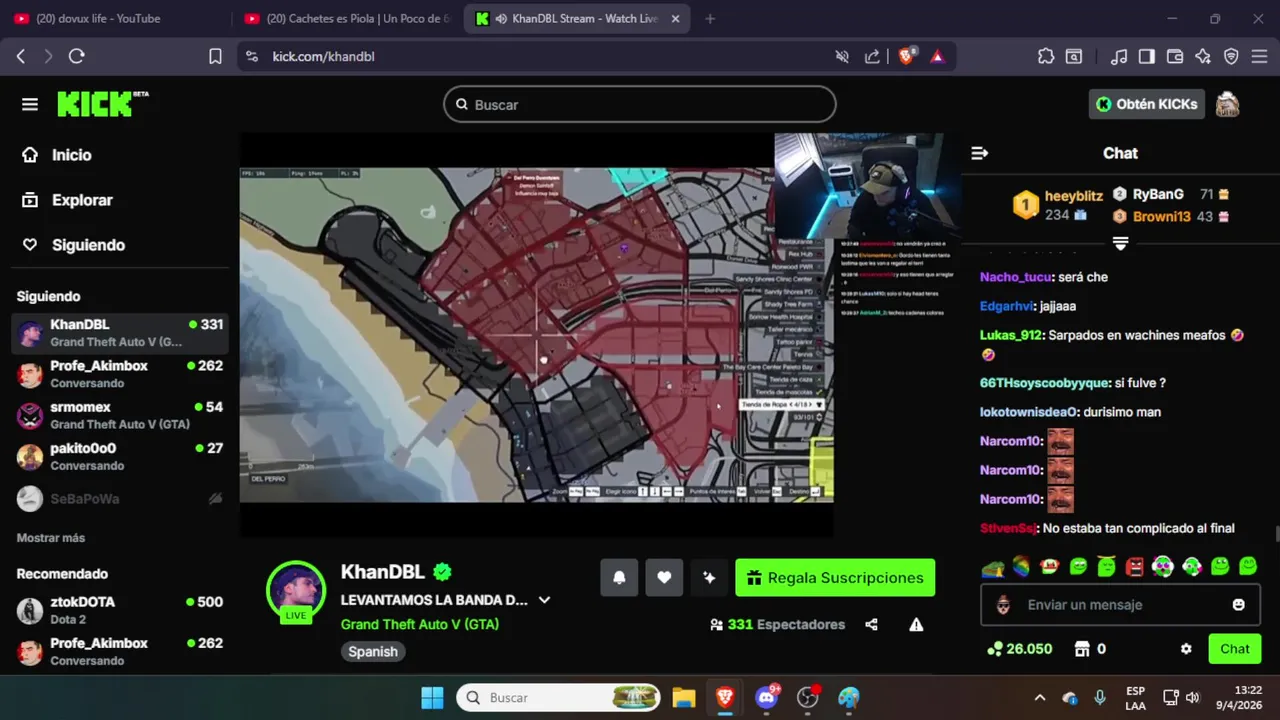This screenshot has height=720, width=1280.
Task: Open Brave Rewards triangle icon
Action: tap(937, 57)
